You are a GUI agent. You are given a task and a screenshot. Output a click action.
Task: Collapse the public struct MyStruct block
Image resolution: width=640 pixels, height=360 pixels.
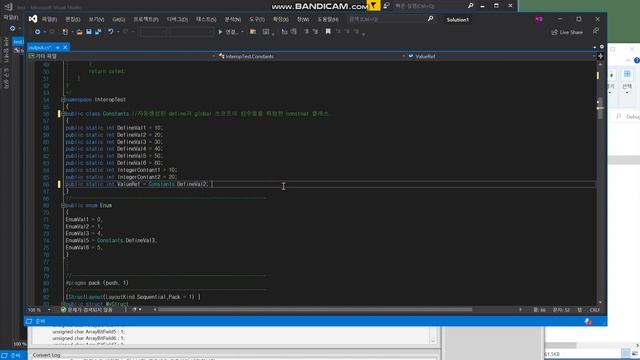click(x=63, y=304)
